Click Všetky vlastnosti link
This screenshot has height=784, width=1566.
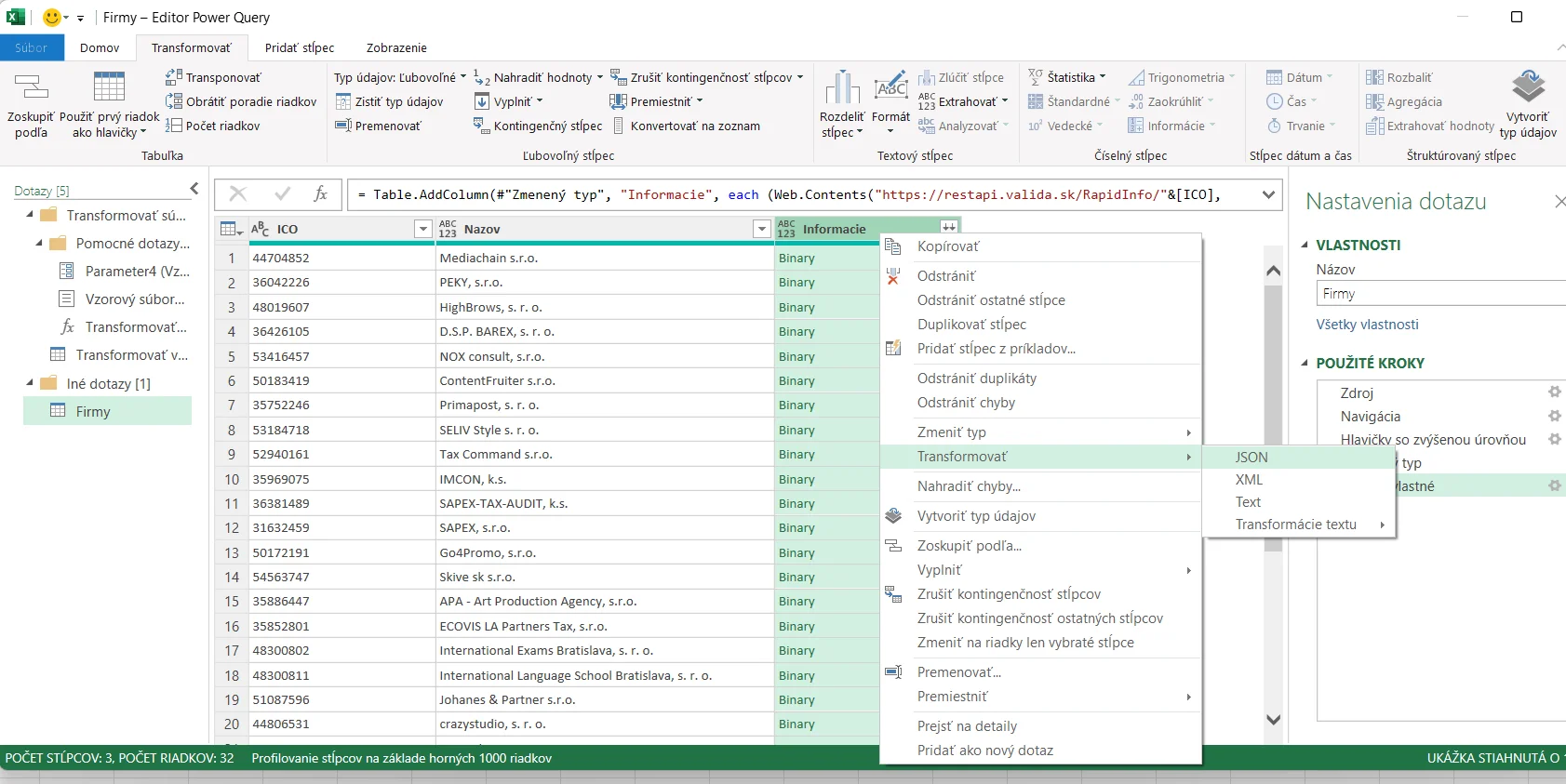(1367, 324)
